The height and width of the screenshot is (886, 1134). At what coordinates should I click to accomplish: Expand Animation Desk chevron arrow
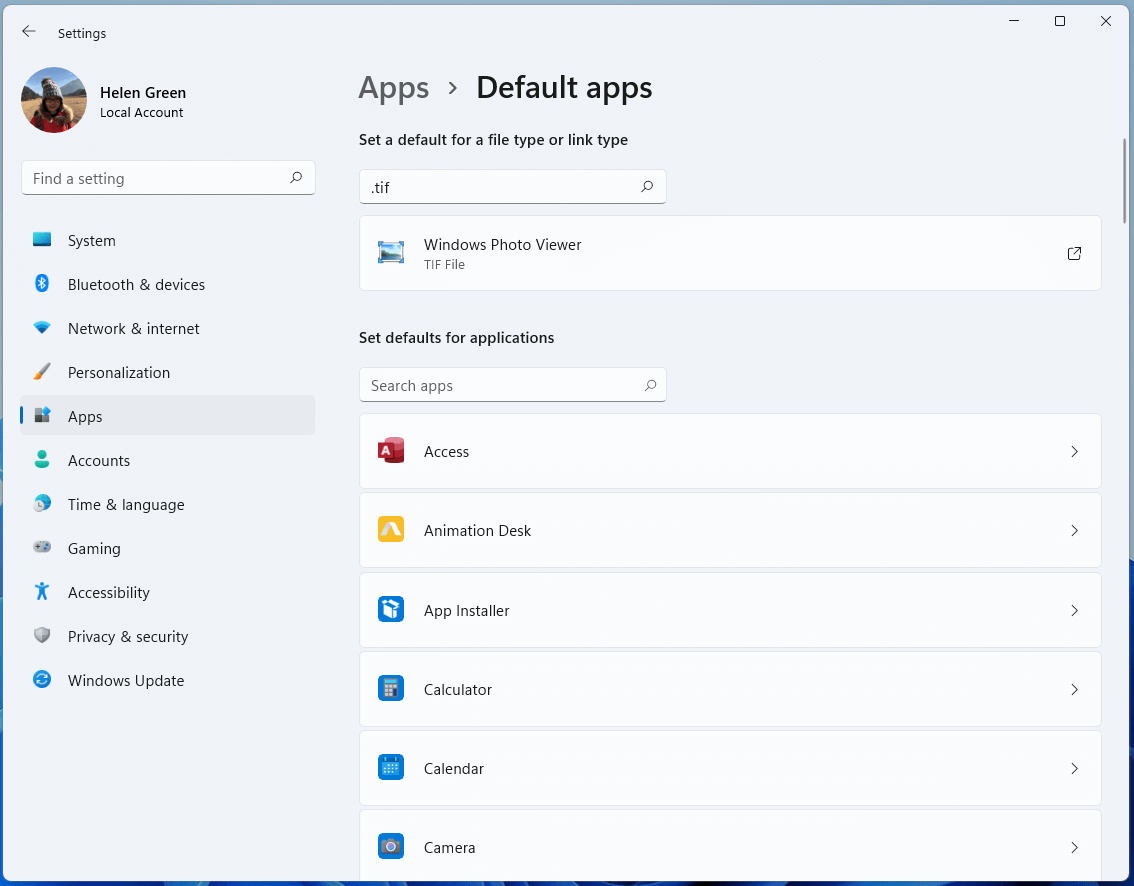coord(1074,530)
